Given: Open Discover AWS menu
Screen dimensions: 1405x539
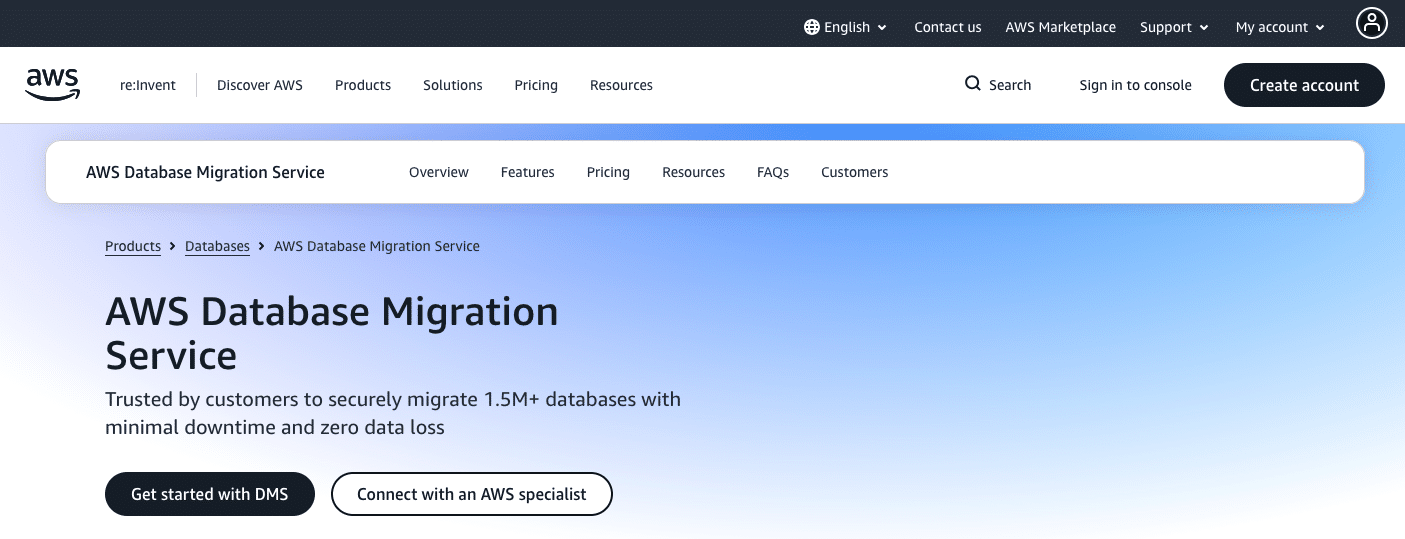Looking at the screenshot, I should (260, 85).
